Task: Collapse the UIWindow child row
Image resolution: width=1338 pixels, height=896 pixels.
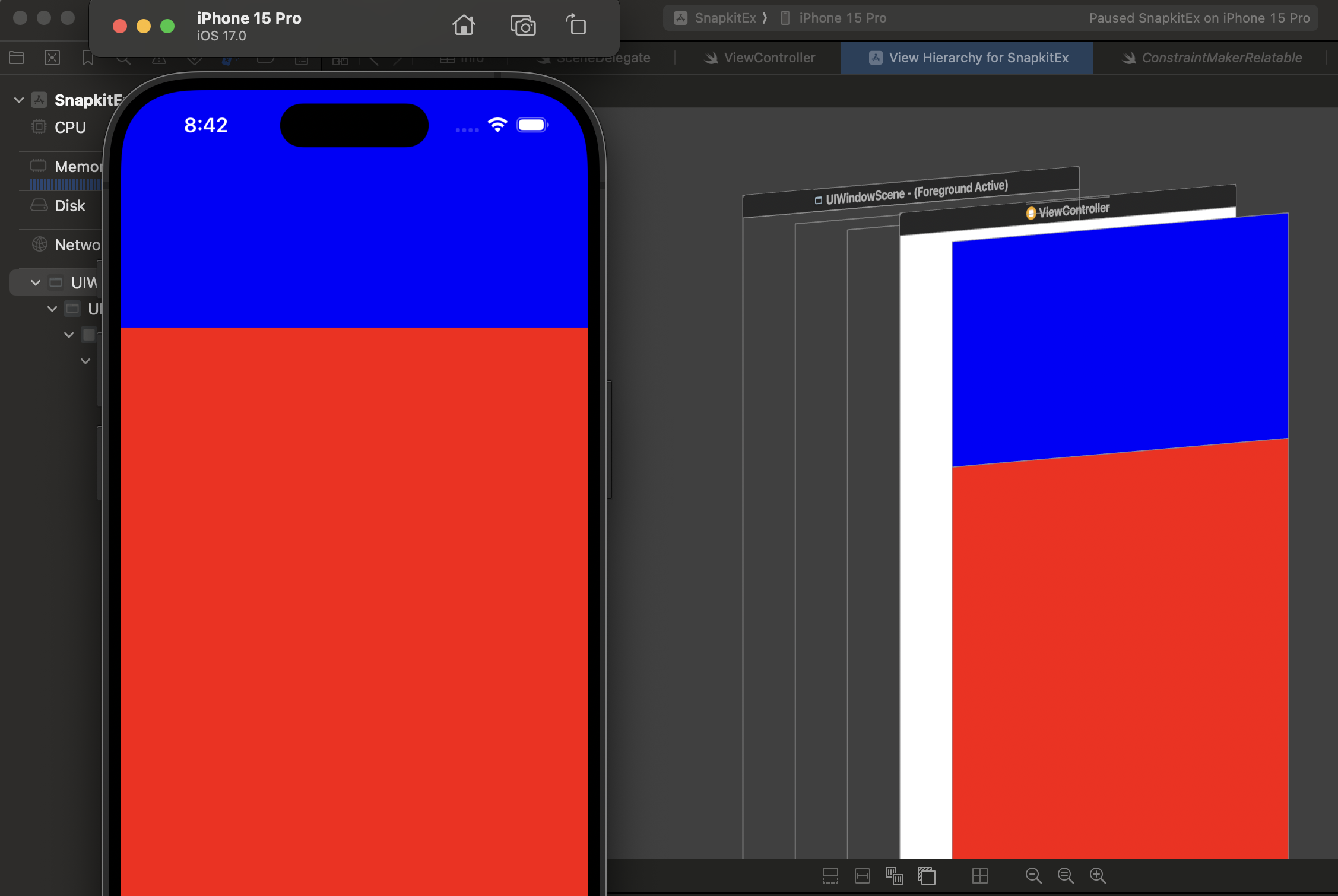Action: [x=52, y=309]
